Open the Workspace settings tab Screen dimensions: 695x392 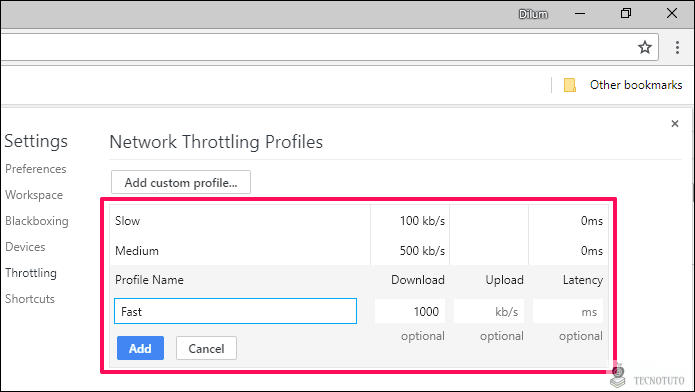tap(34, 195)
